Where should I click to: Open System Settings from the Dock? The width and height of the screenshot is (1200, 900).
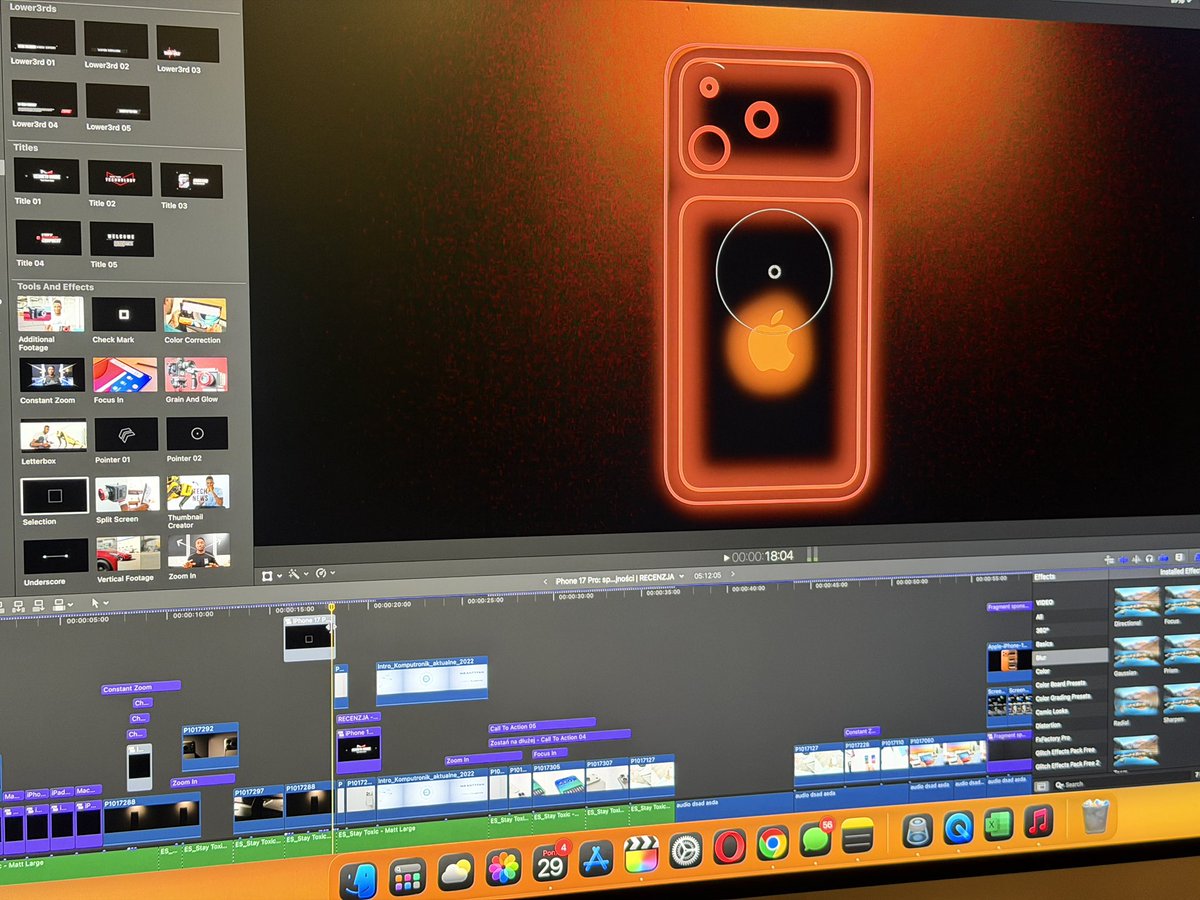click(685, 851)
